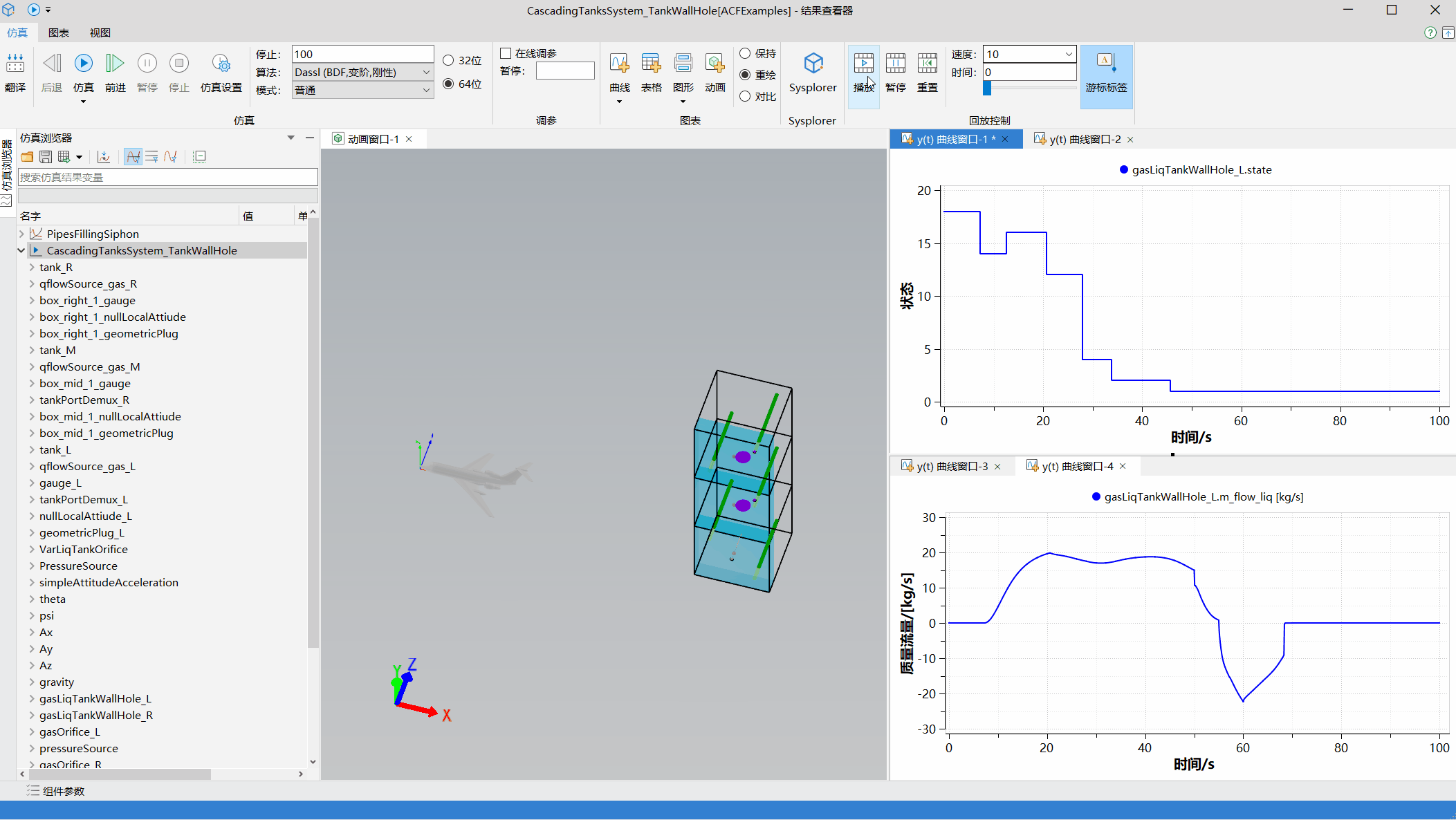This screenshot has width=1456, height=820.
Task: Click the playback time slider handle
Action: tap(987, 88)
